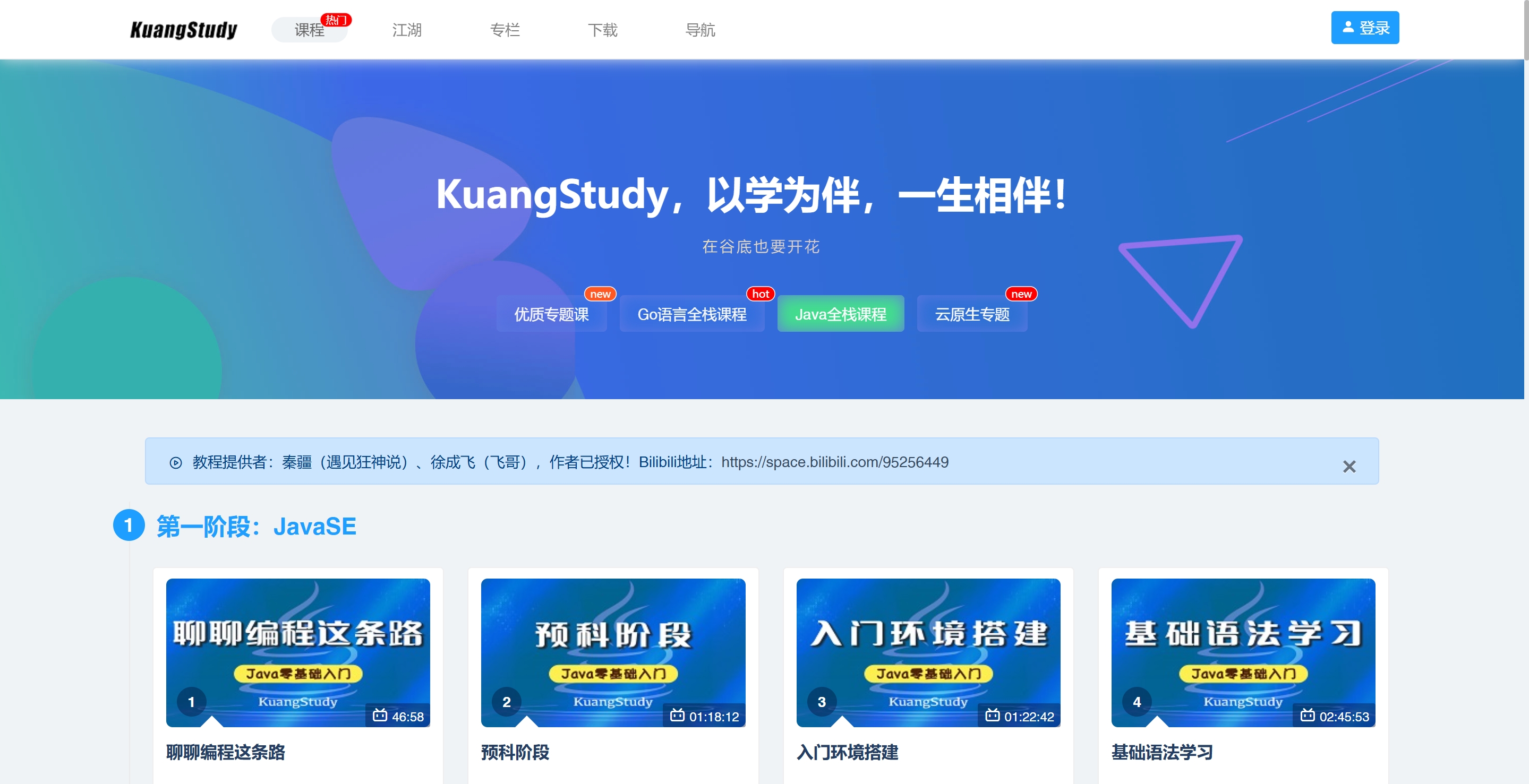Open the 导航 menu item
Viewport: 1529px width, 784px height.
click(x=700, y=30)
